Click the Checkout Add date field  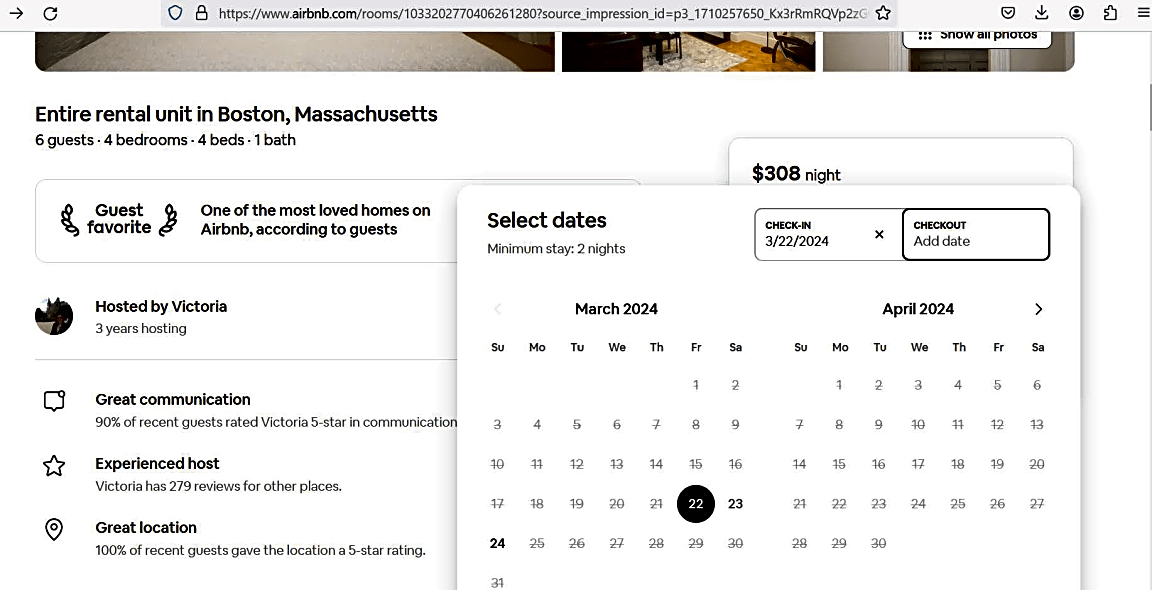click(976, 234)
